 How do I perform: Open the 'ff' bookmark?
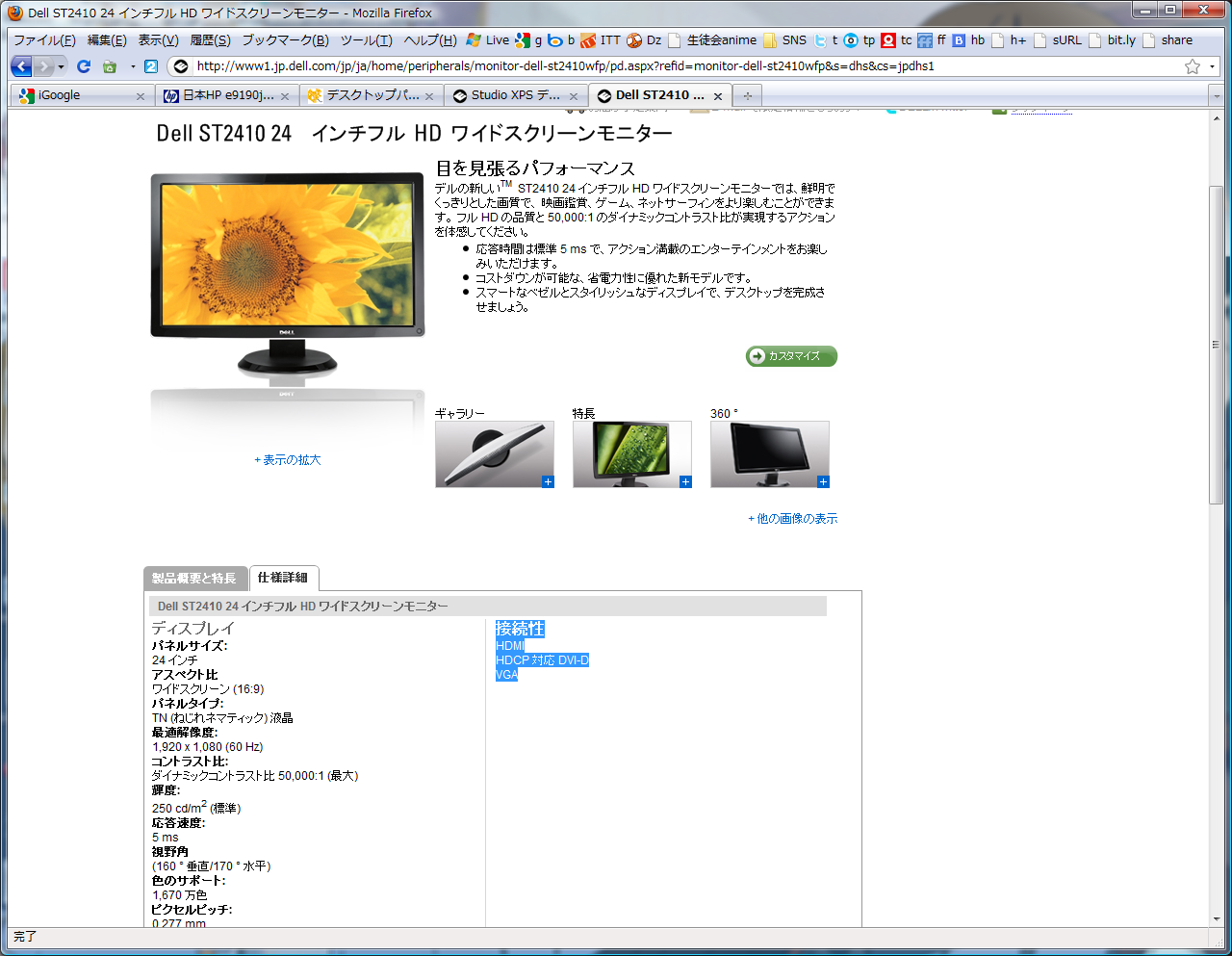(933, 40)
